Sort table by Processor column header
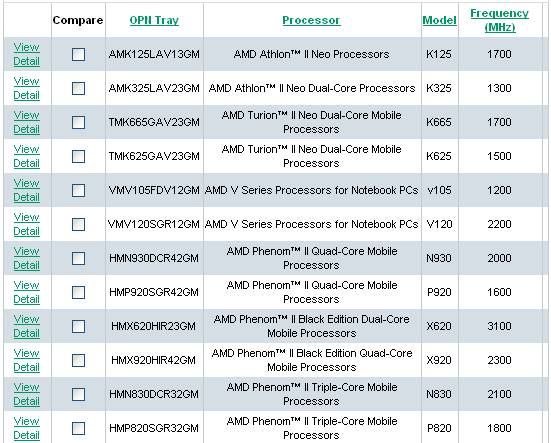The image size is (551, 443). point(311,20)
